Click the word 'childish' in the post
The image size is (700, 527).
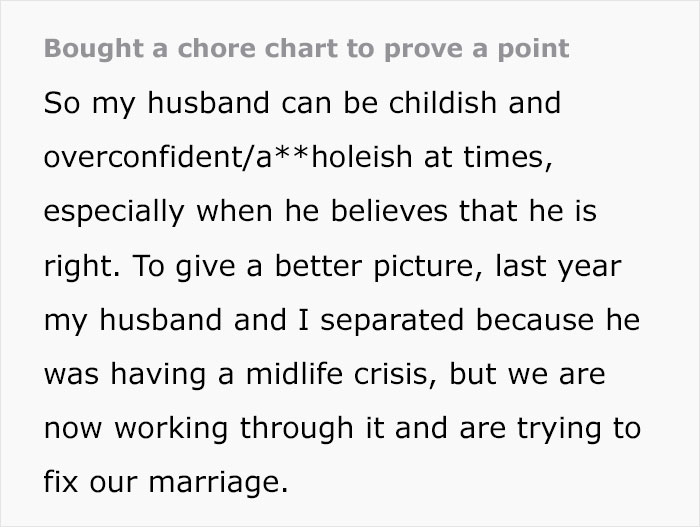click(443, 103)
